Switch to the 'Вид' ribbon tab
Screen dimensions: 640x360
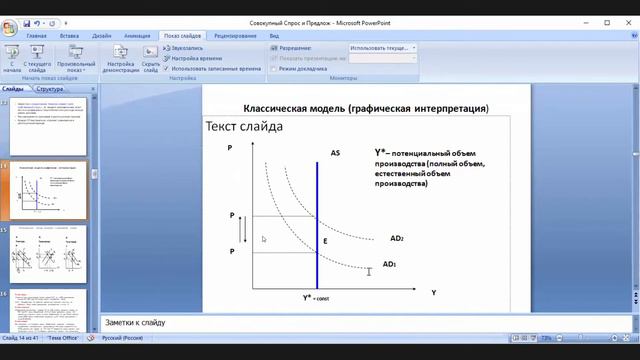coord(274,36)
